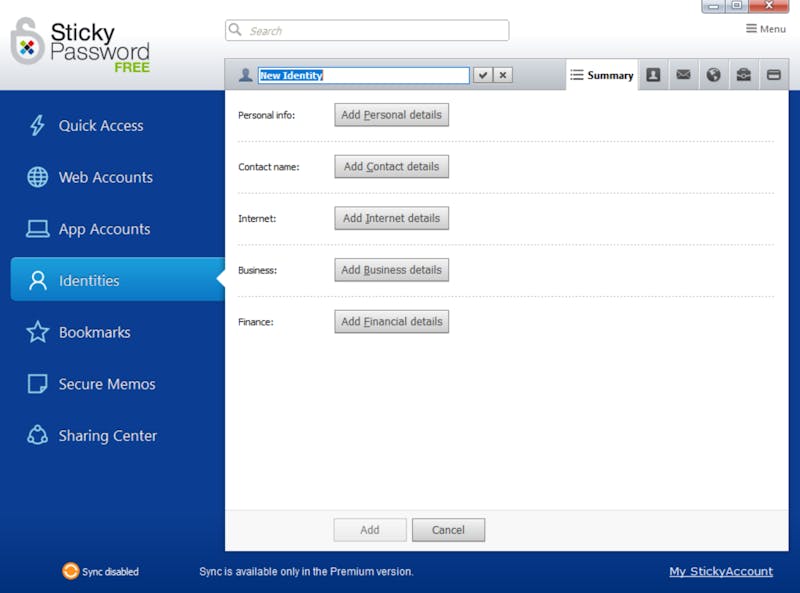Click Add Business details button
The height and width of the screenshot is (593, 800).
(x=391, y=269)
